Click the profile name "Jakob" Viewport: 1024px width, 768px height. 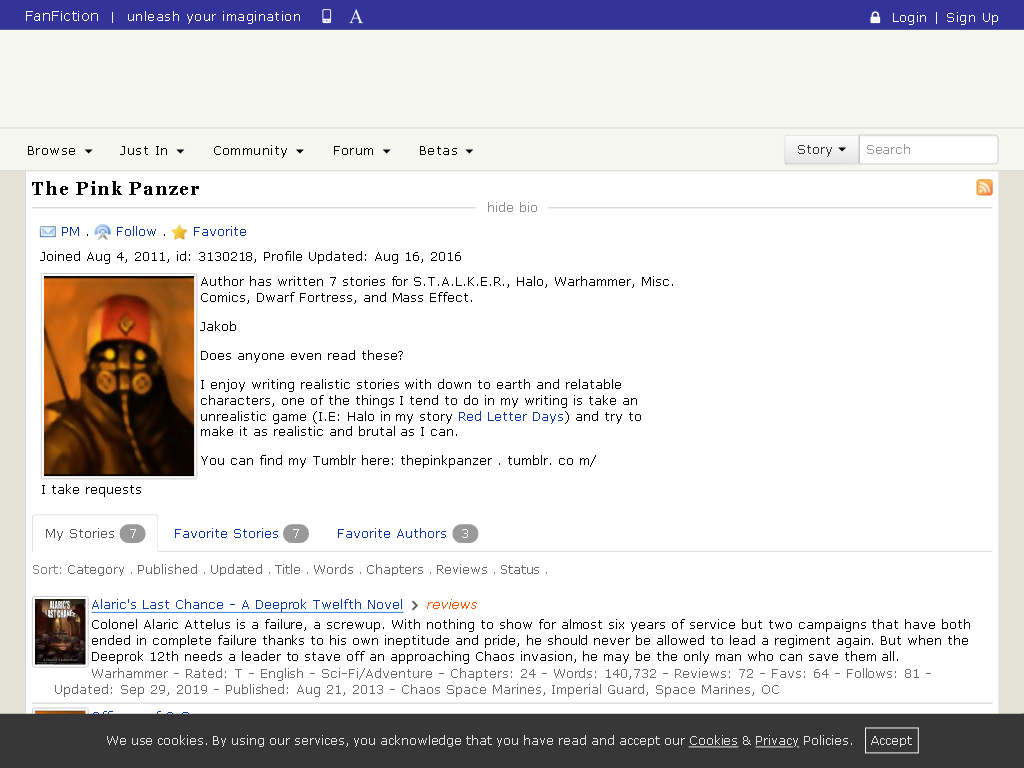pos(218,327)
